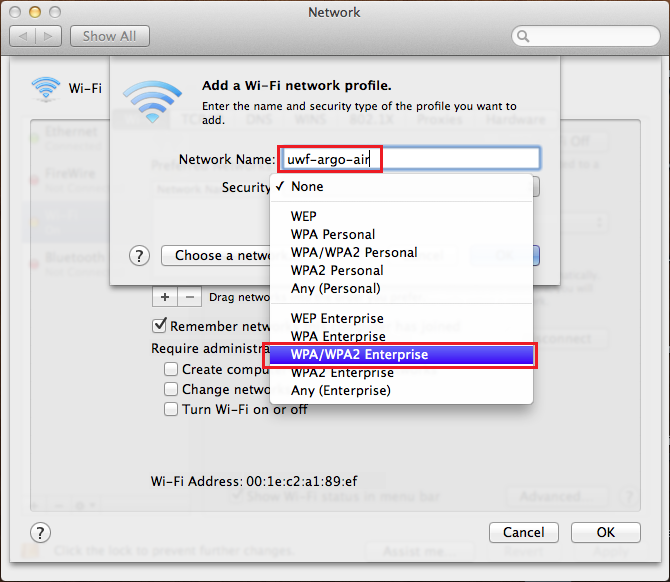The width and height of the screenshot is (670, 582).
Task: Click the search magnifier icon
Action: click(523, 36)
